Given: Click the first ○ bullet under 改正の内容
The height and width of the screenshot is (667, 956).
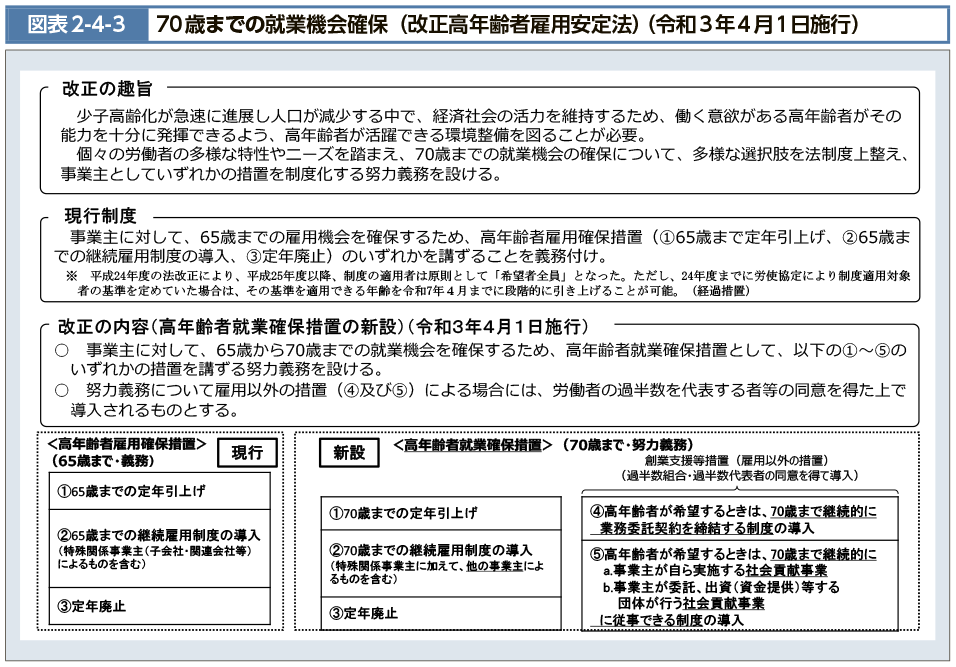Looking at the screenshot, I should 61,350.
